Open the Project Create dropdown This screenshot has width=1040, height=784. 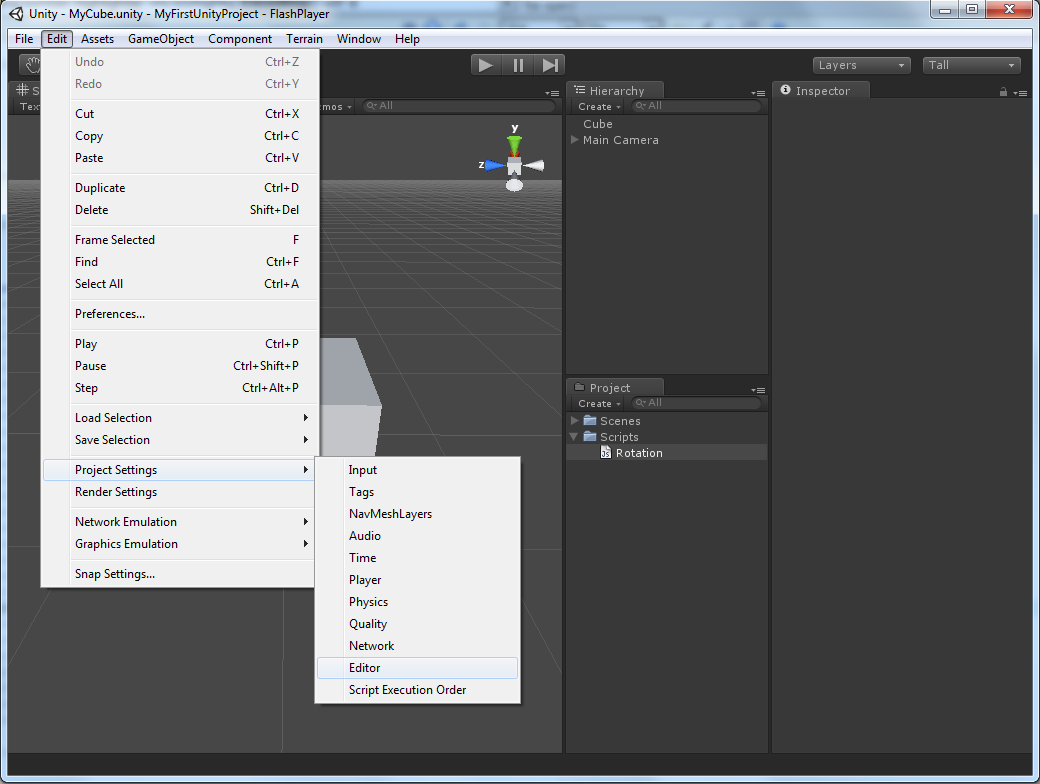599,403
